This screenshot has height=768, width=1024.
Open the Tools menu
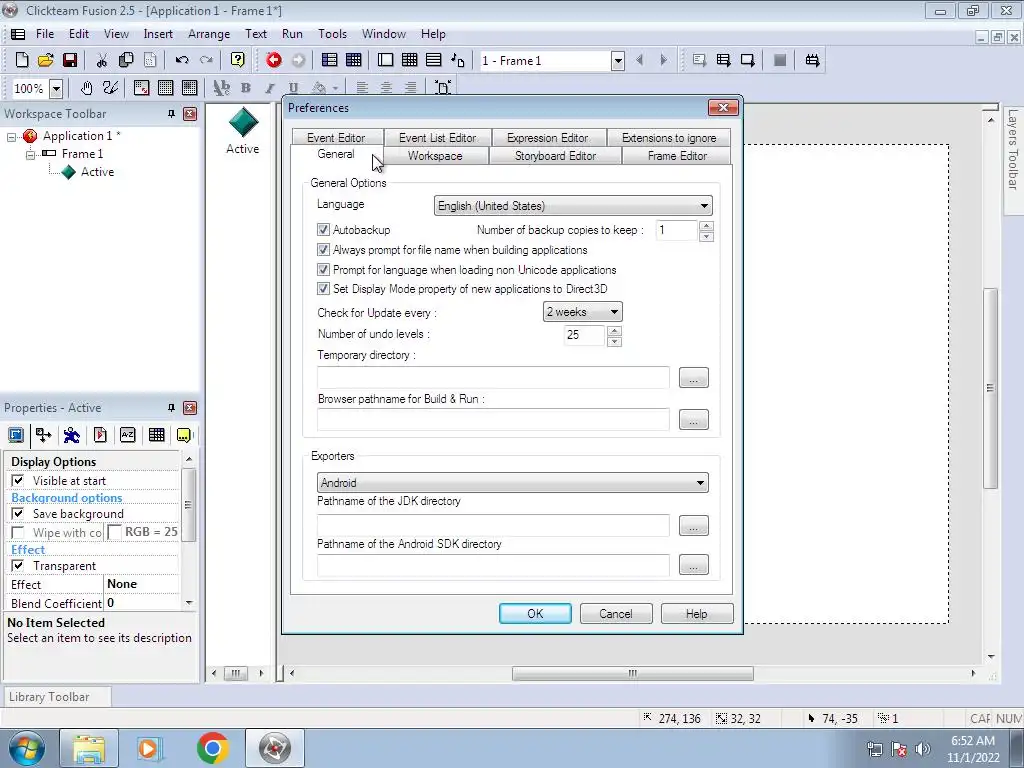tap(332, 34)
